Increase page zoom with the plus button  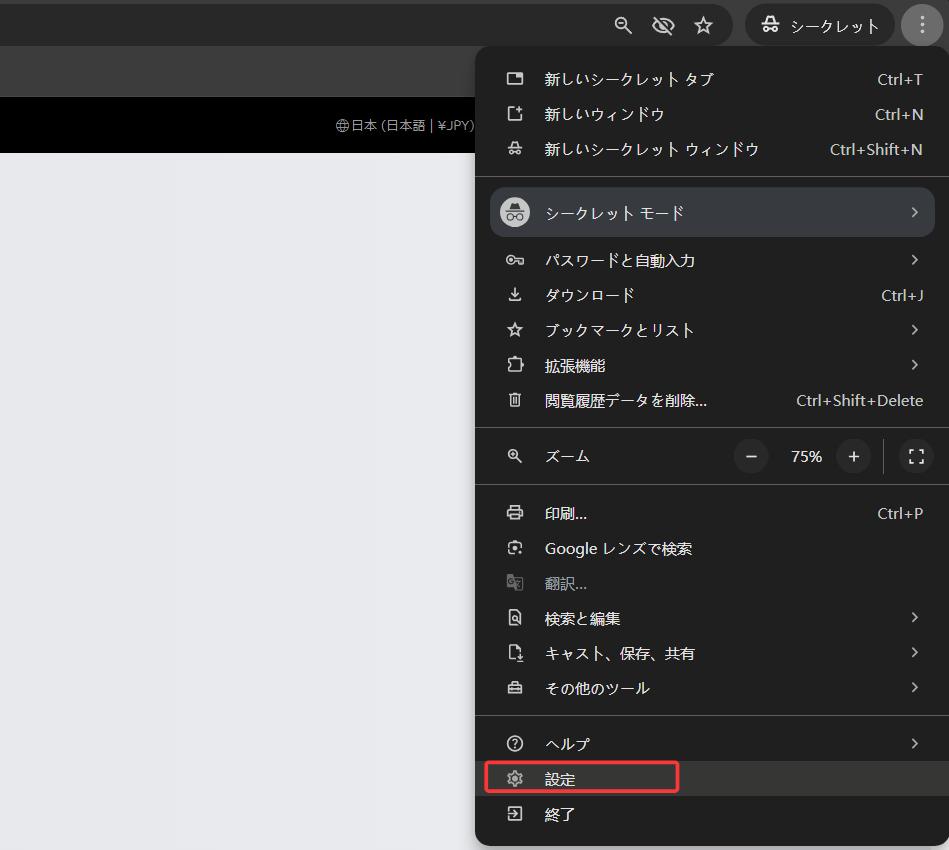pos(853,456)
